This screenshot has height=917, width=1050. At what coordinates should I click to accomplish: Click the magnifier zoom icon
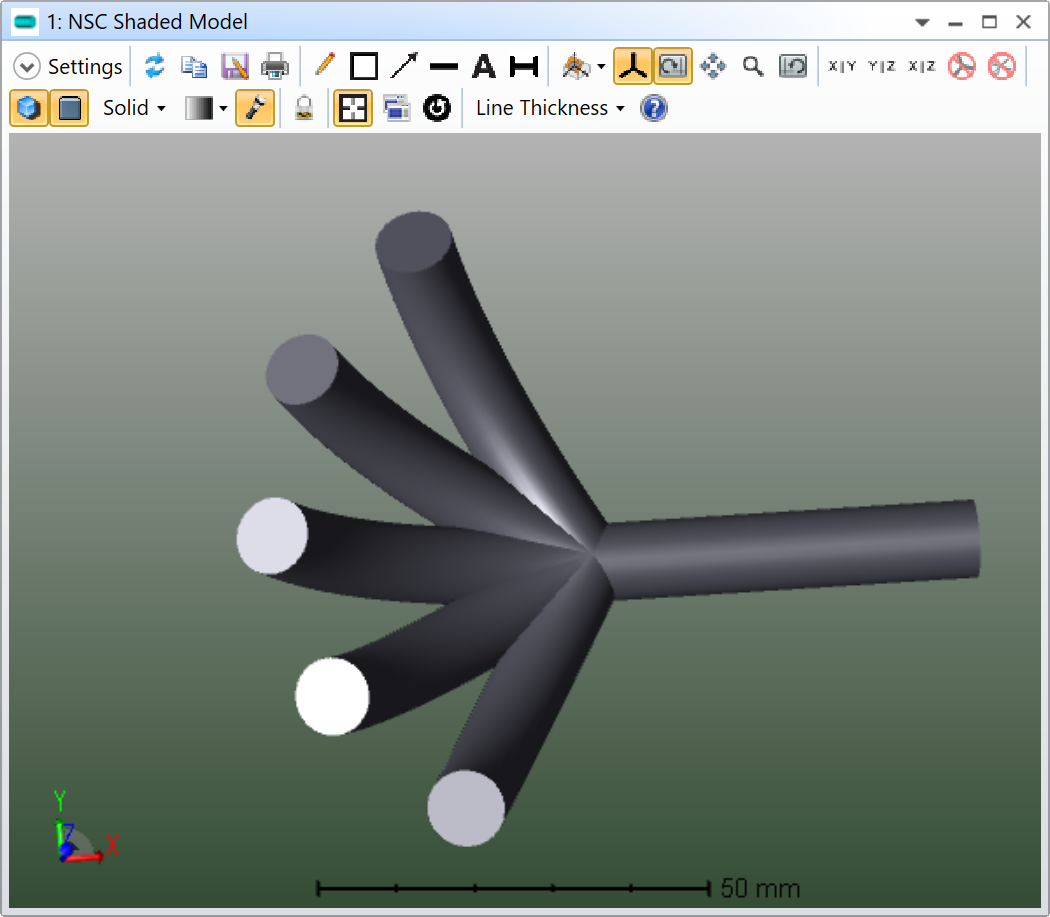(x=753, y=67)
